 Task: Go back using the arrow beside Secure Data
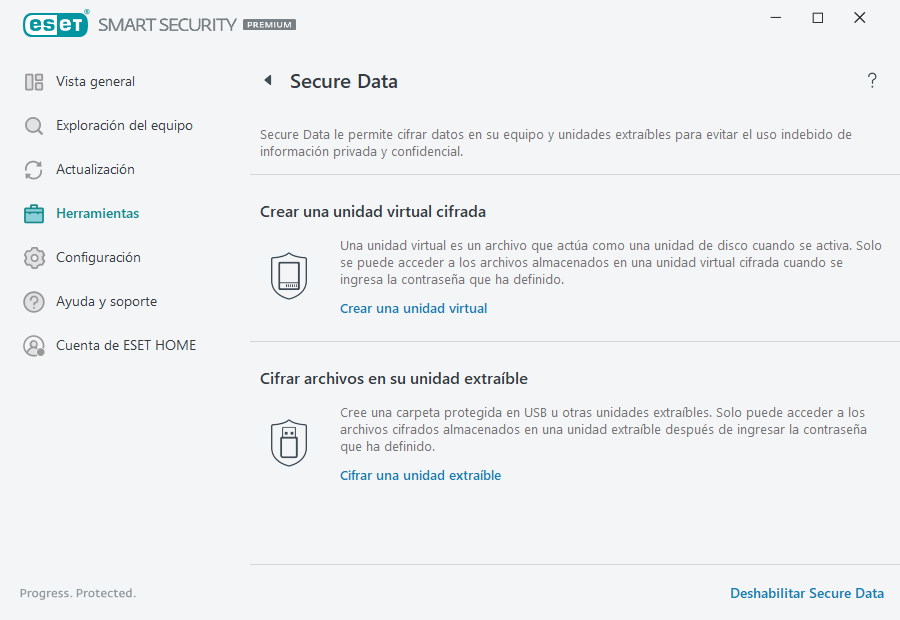click(x=267, y=80)
